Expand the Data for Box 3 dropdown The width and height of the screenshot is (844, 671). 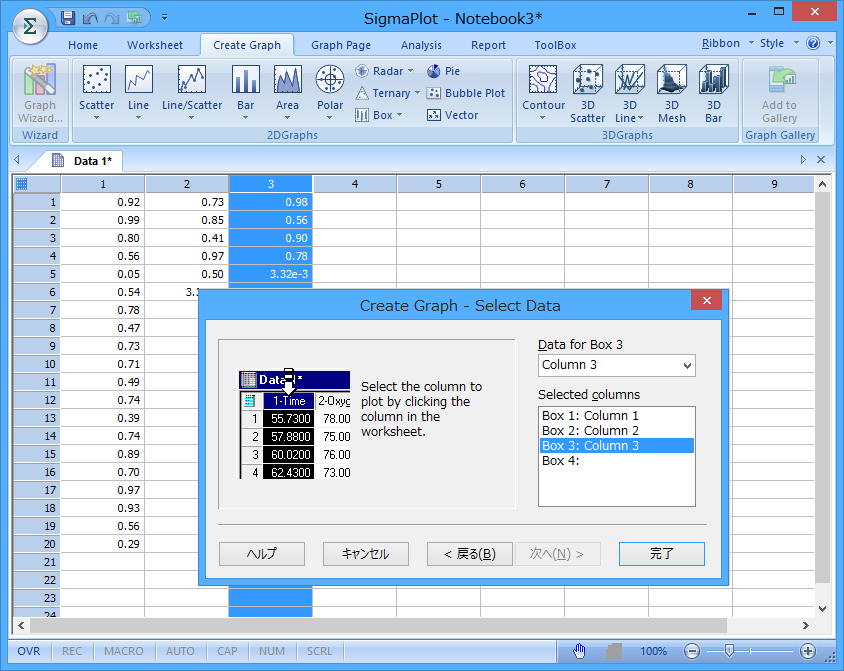[687, 366]
